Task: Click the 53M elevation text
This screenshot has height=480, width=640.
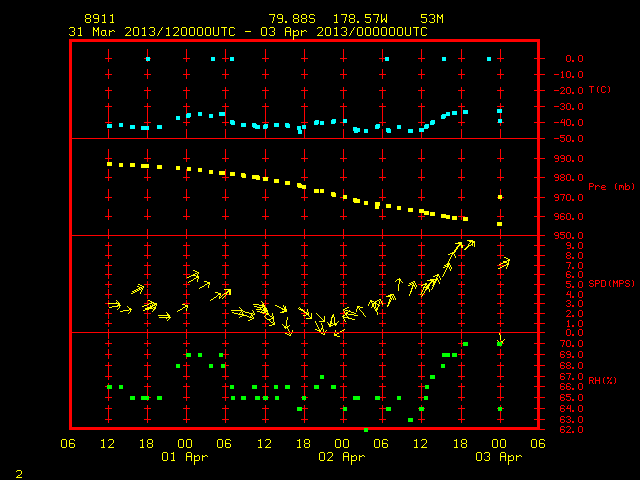Action: 432,19
